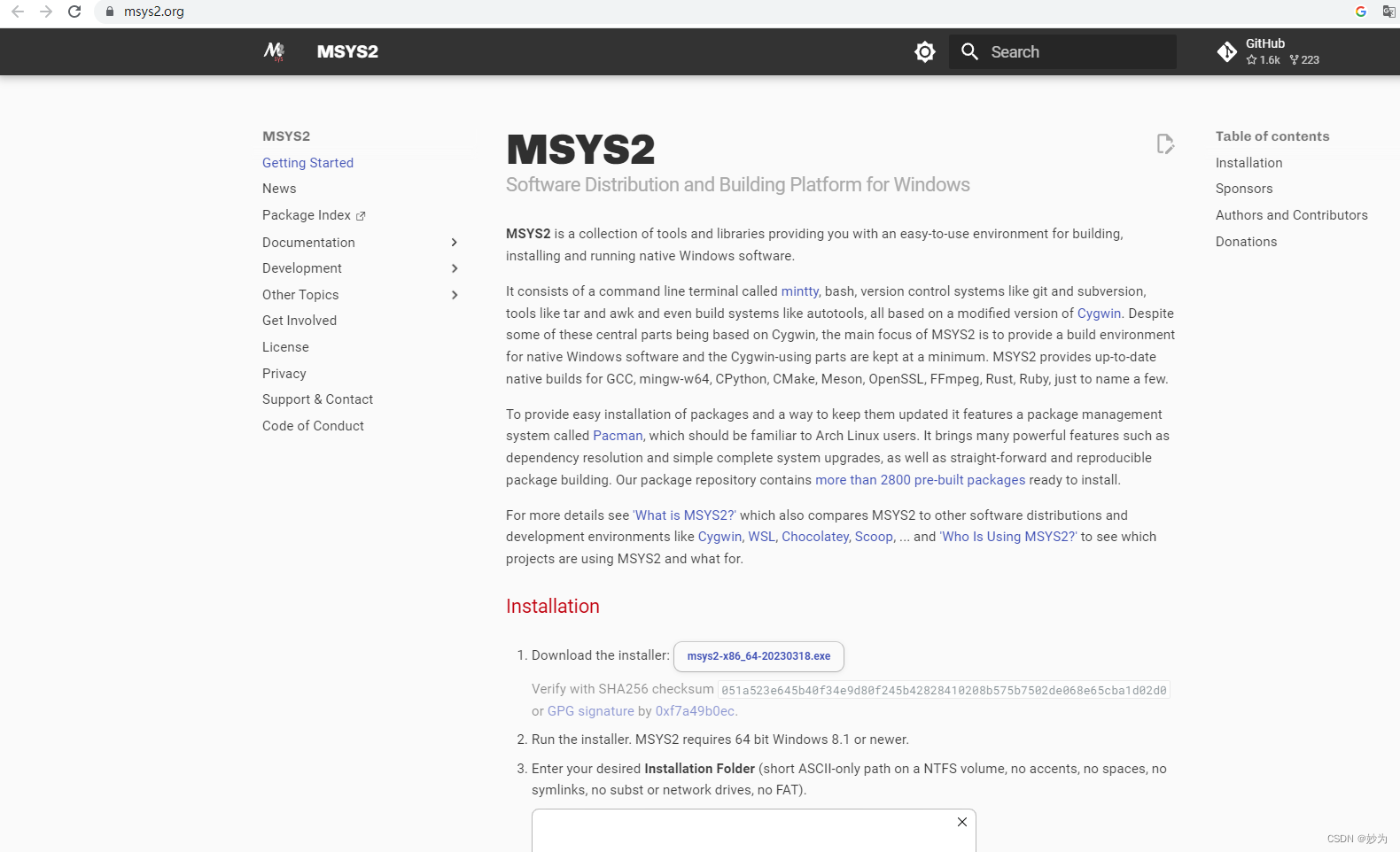Click the browser forward arrow
The image size is (1400, 852).
coord(46,12)
